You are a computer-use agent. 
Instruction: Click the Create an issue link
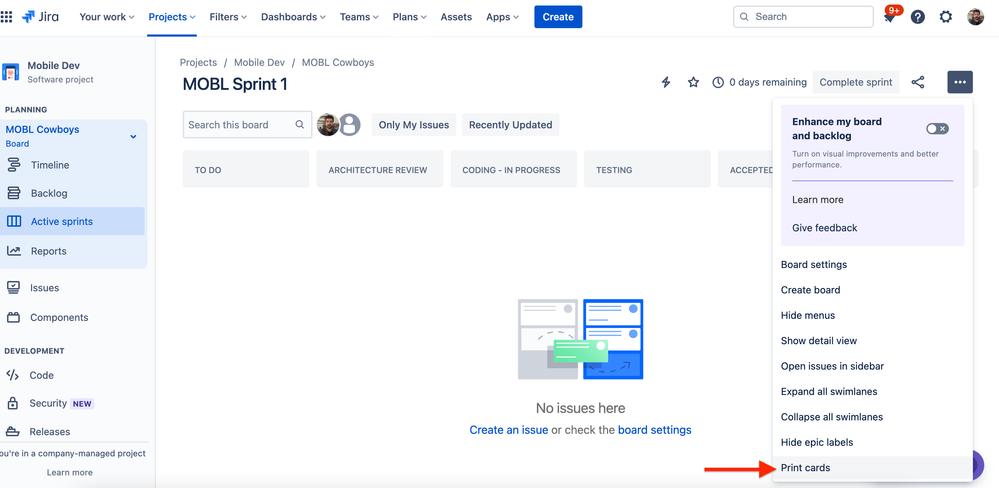(x=508, y=430)
